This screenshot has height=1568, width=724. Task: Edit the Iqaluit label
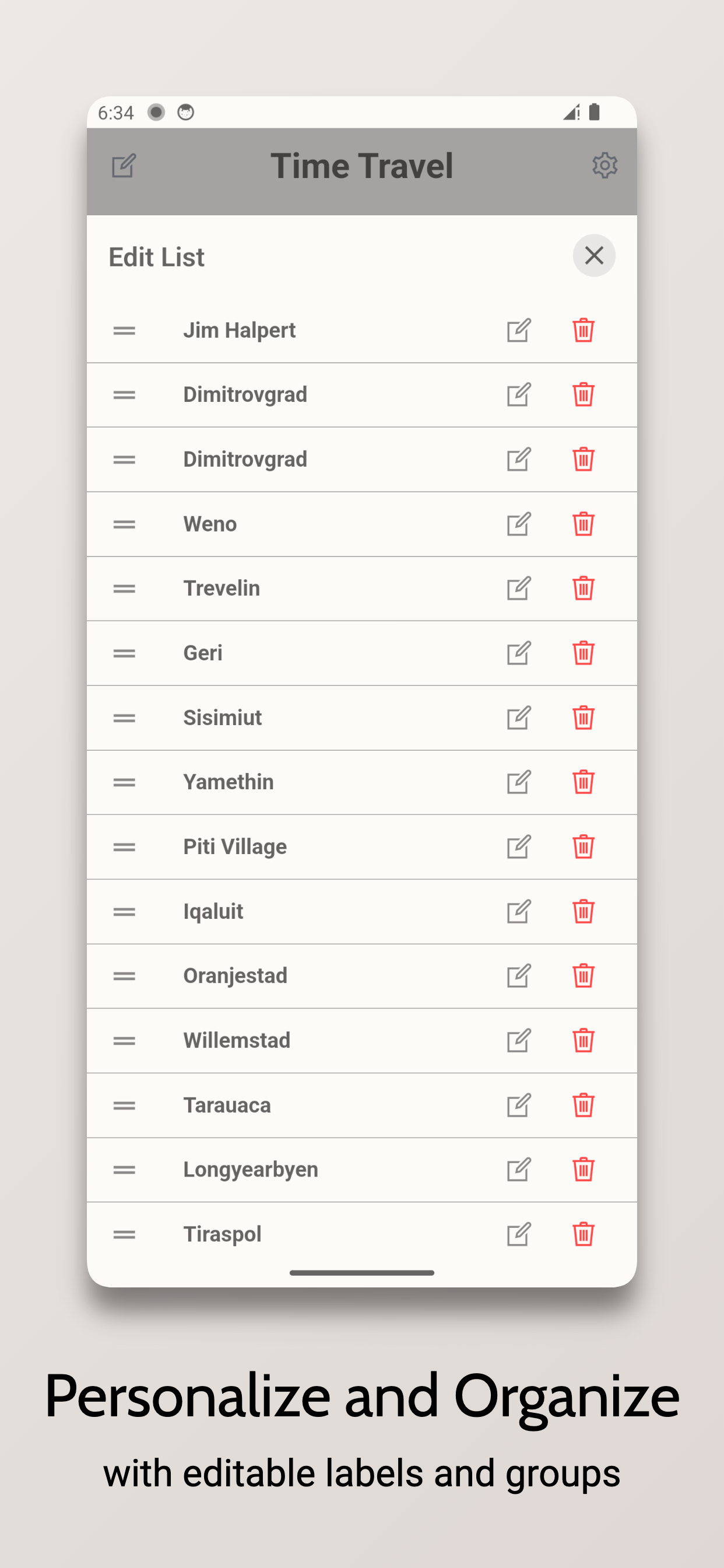[519, 912]
